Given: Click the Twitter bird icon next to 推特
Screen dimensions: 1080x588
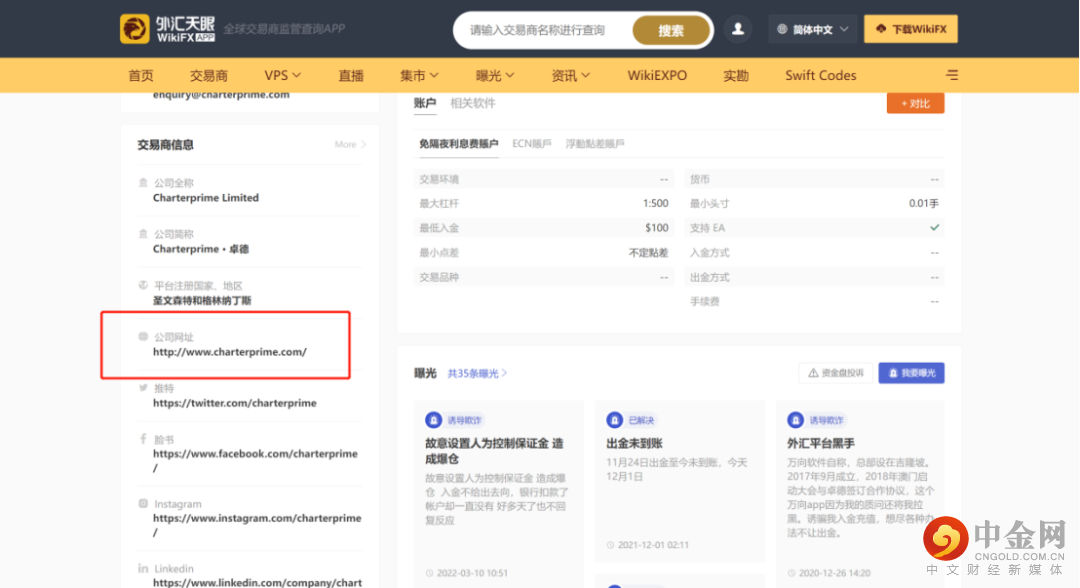Looking at the screenshot, I should click(x=143, y=388).
